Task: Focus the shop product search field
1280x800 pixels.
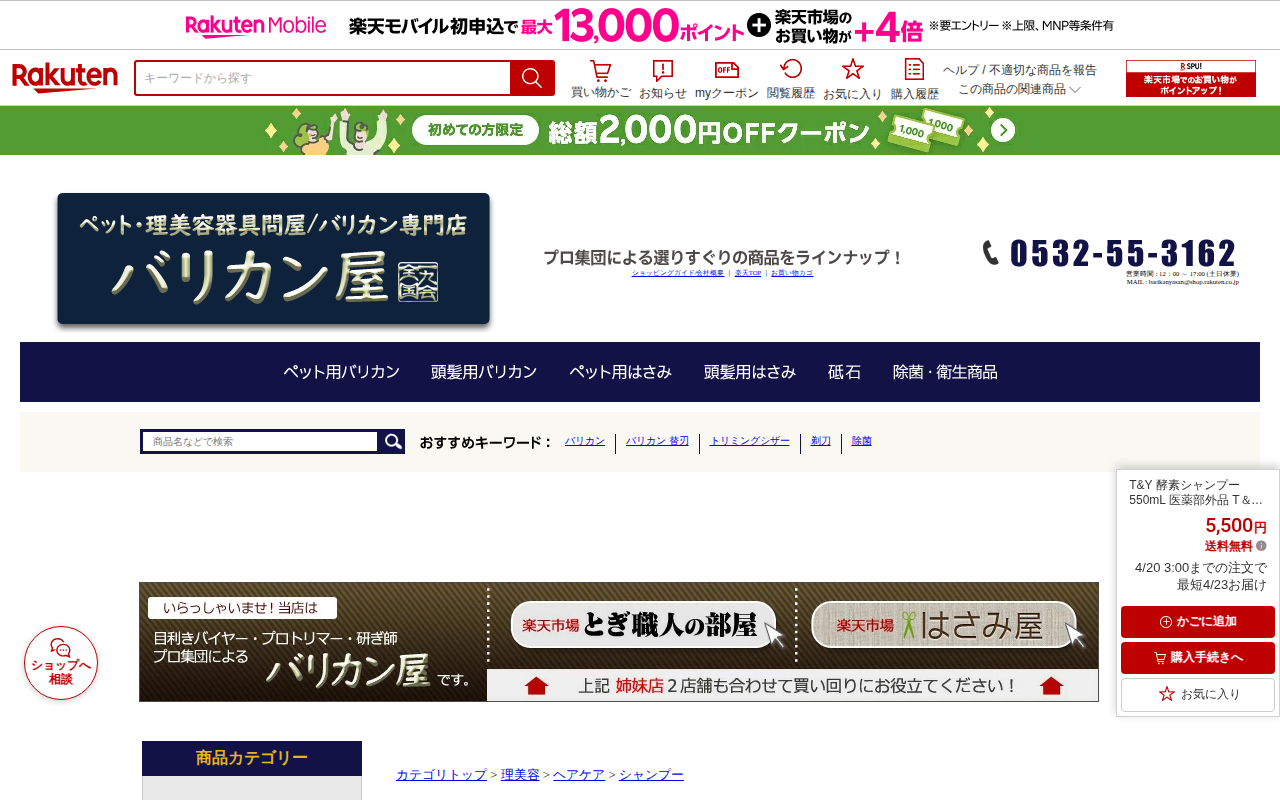Action: click(x=260, y=441)
